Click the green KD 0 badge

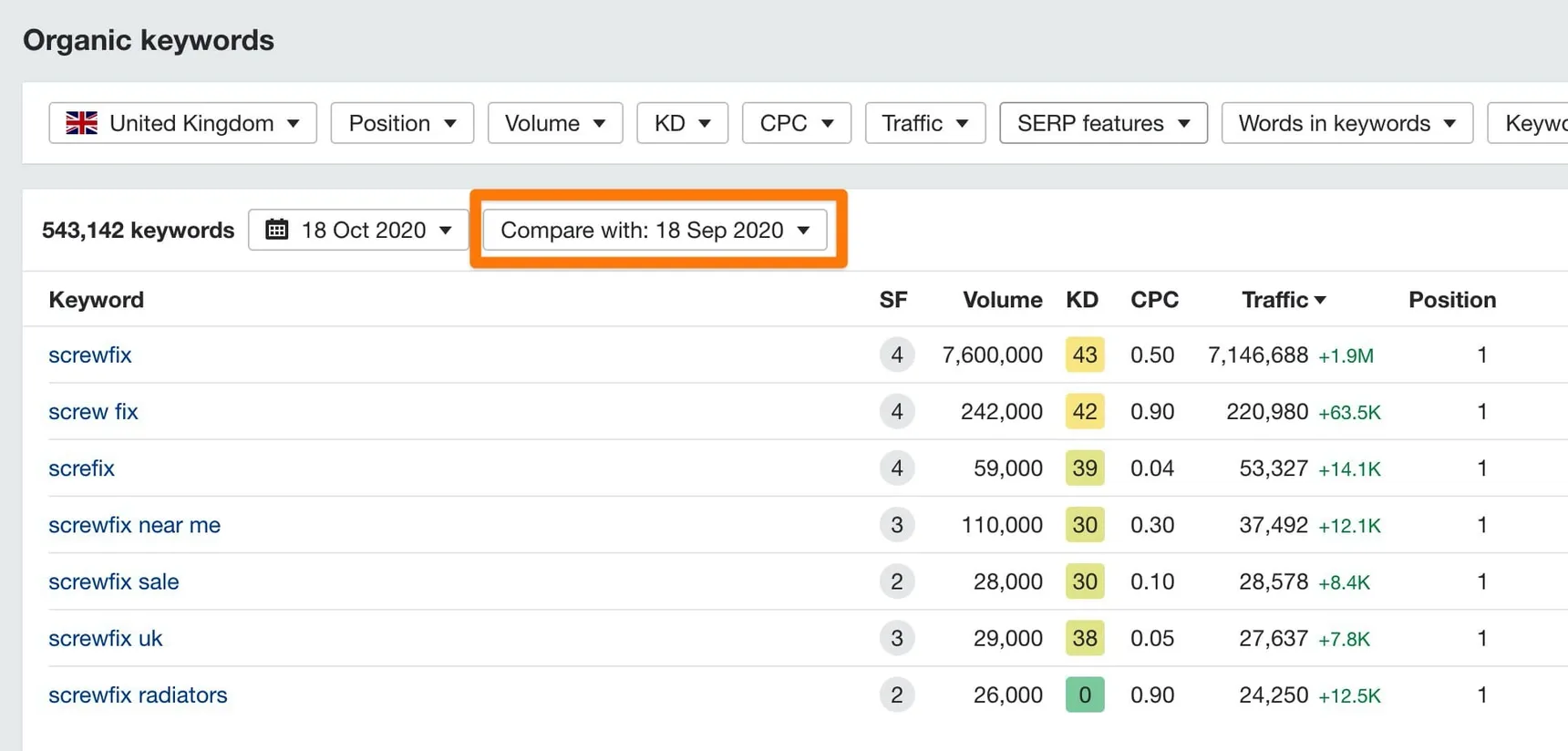tap(1085, 694)
